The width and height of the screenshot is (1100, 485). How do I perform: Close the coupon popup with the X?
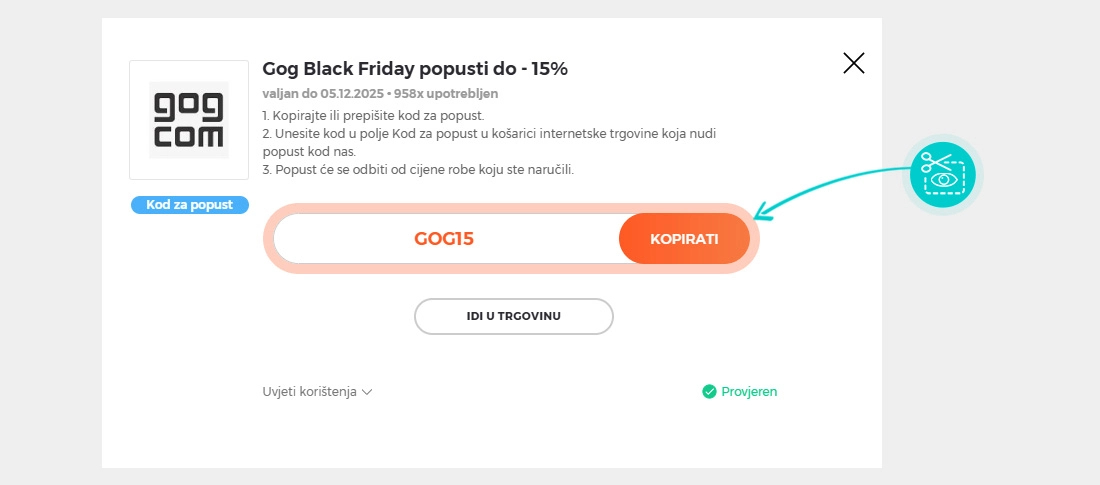coord(853,64)
